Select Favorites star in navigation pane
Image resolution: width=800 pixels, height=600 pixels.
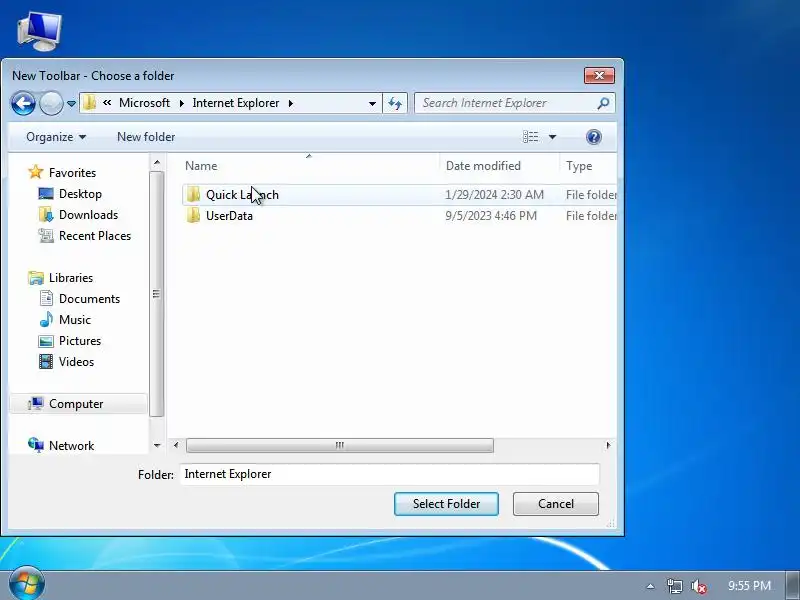point(36,172)
